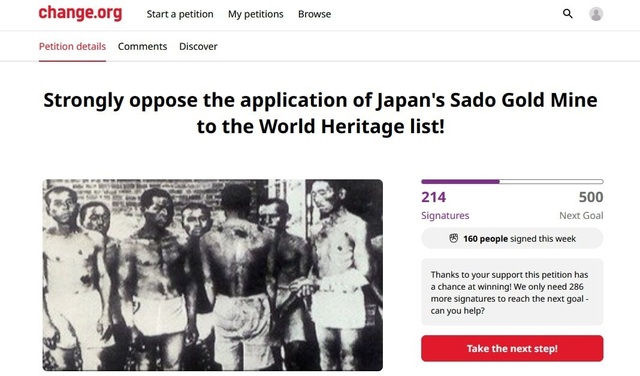Viewport: 640px width, 376px height.
Task: Click the Take the next step! button
Action: (512, 348)
